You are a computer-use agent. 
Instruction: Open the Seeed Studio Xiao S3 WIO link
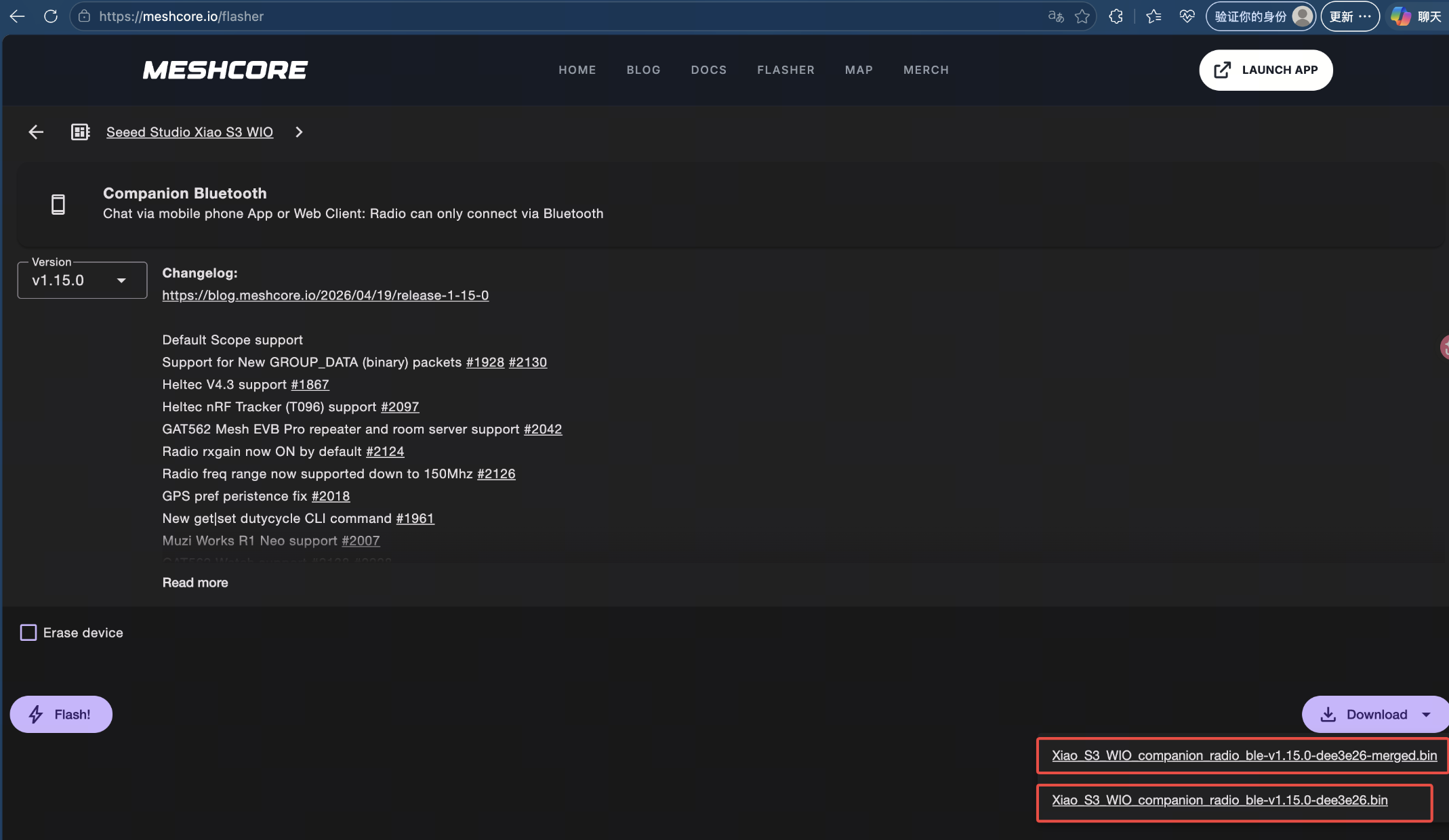(x=190, y=132)
